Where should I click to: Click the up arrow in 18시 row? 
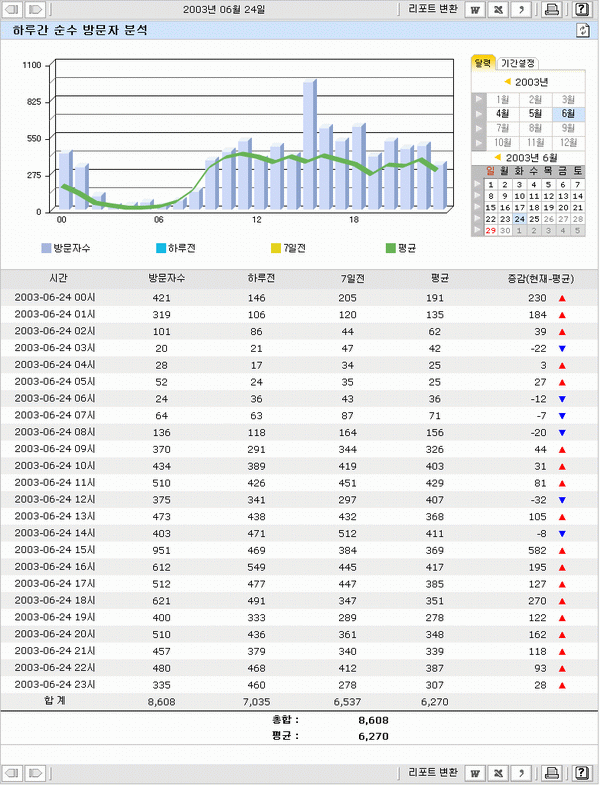(562, 601)
